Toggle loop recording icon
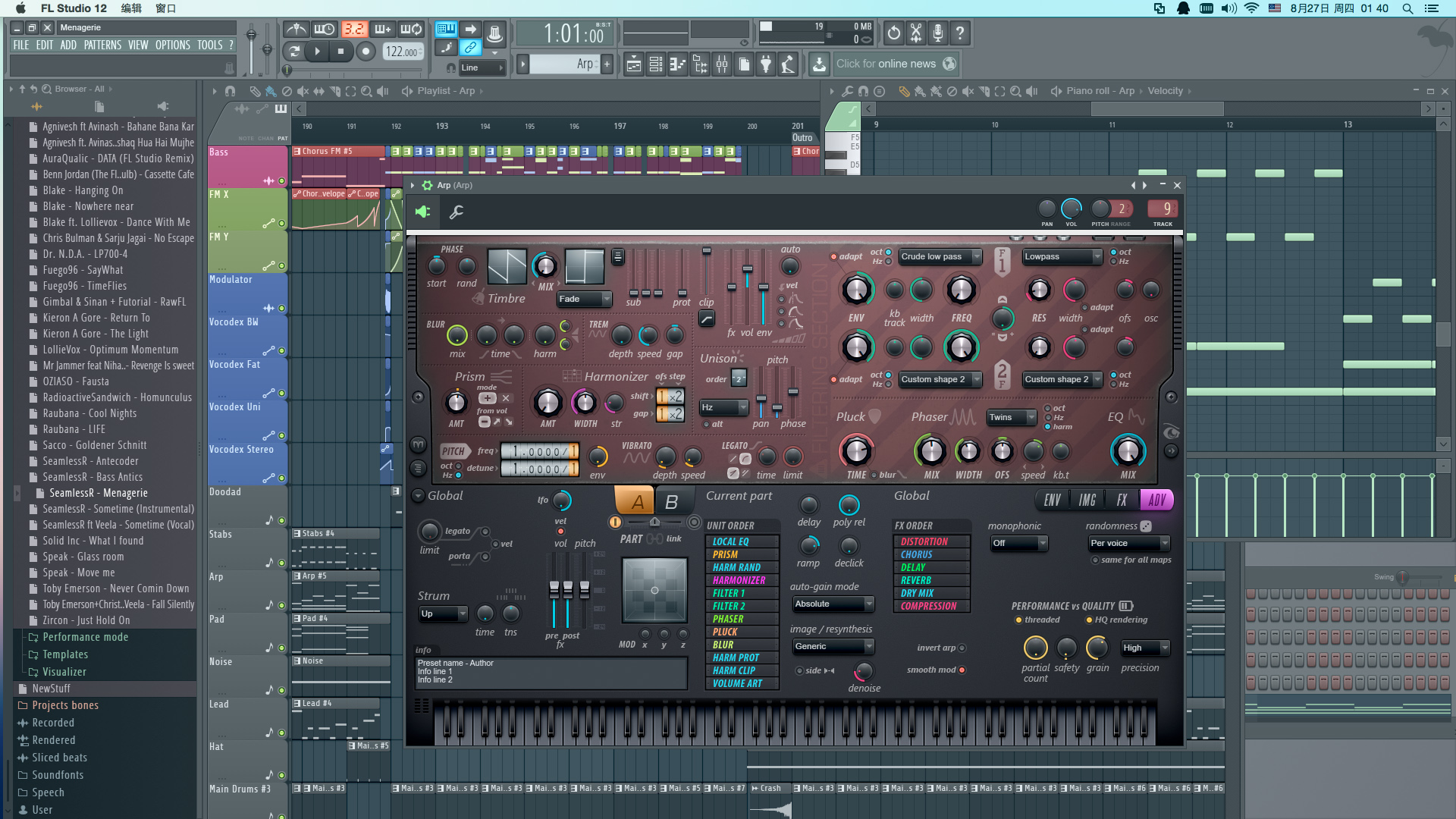This screenshot has width=1456, height=819. 411,30
